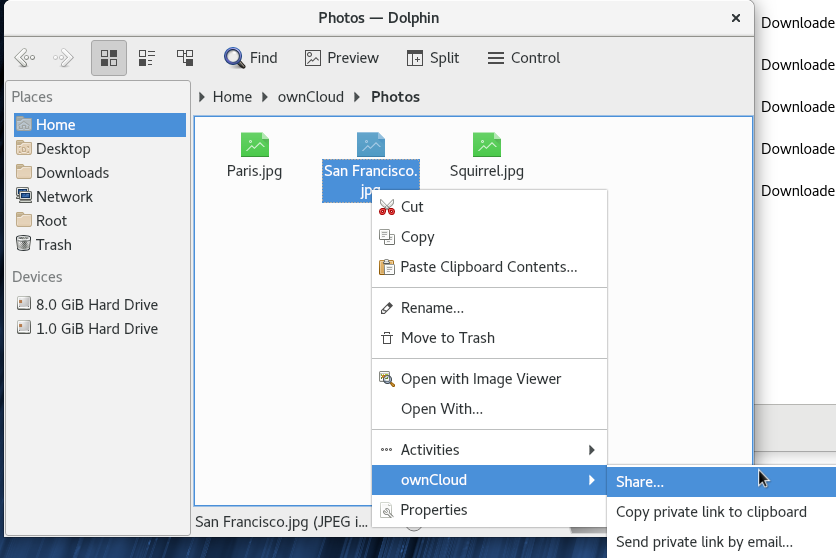Click Photos in breadcrumb path

pos(395,97)
